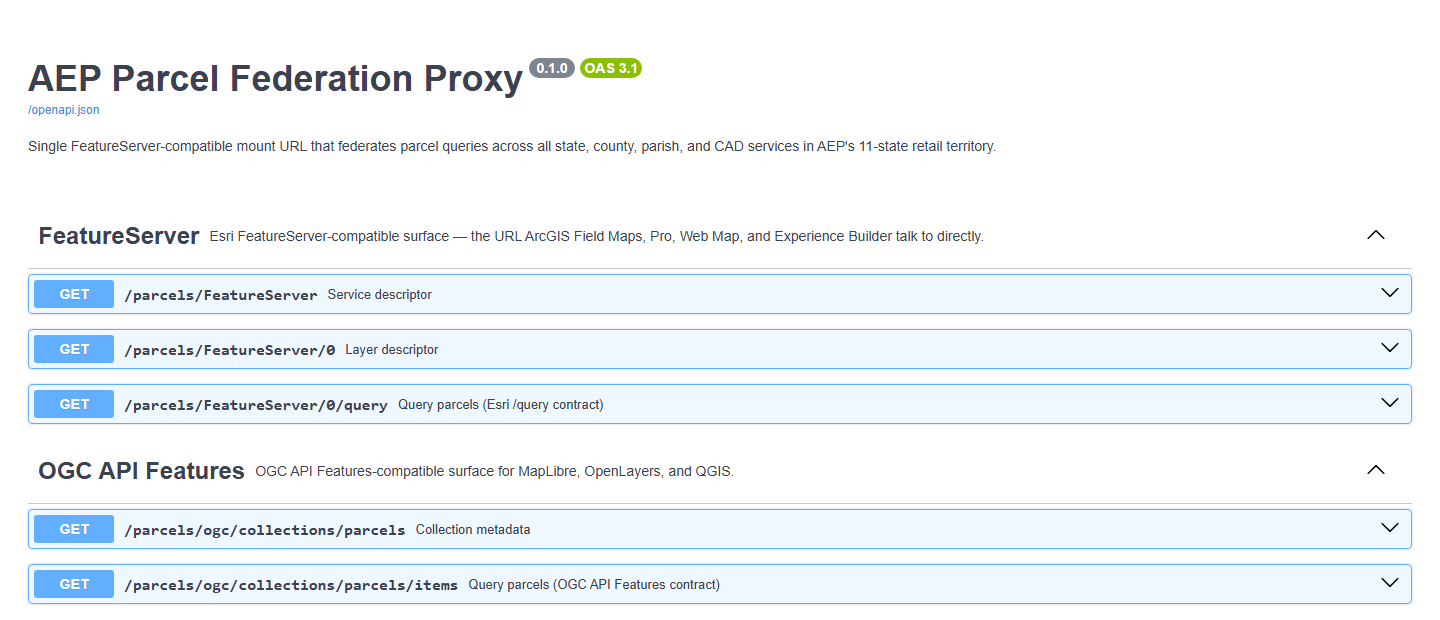Screen dimensions: 1440x620
Task: Click the /parcels/ogc/collections/parcels/items path text
Action: pos(291,585)
